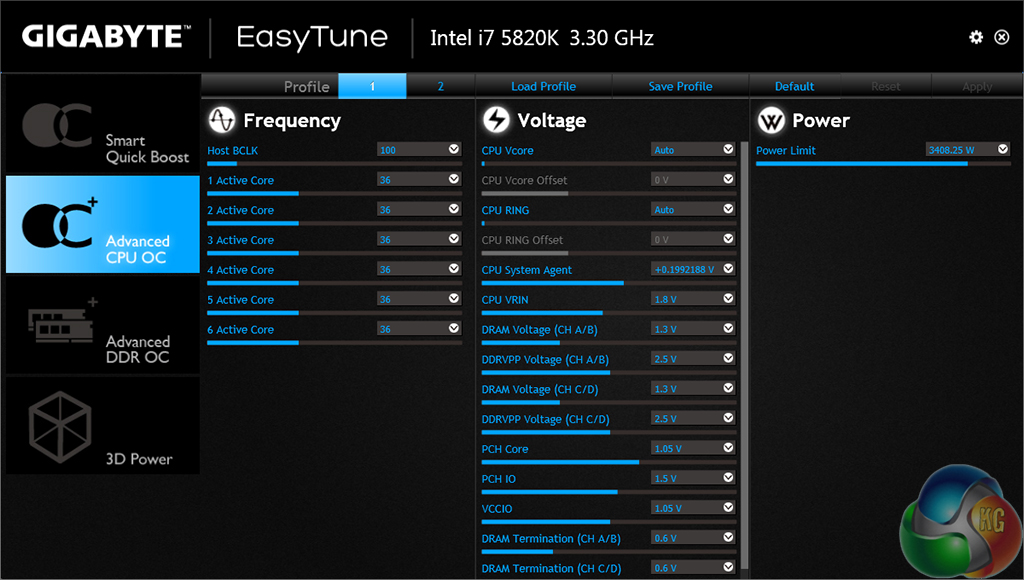Click the GIGABYTE logo
The image size is (1024, 580).
[106, 37]
